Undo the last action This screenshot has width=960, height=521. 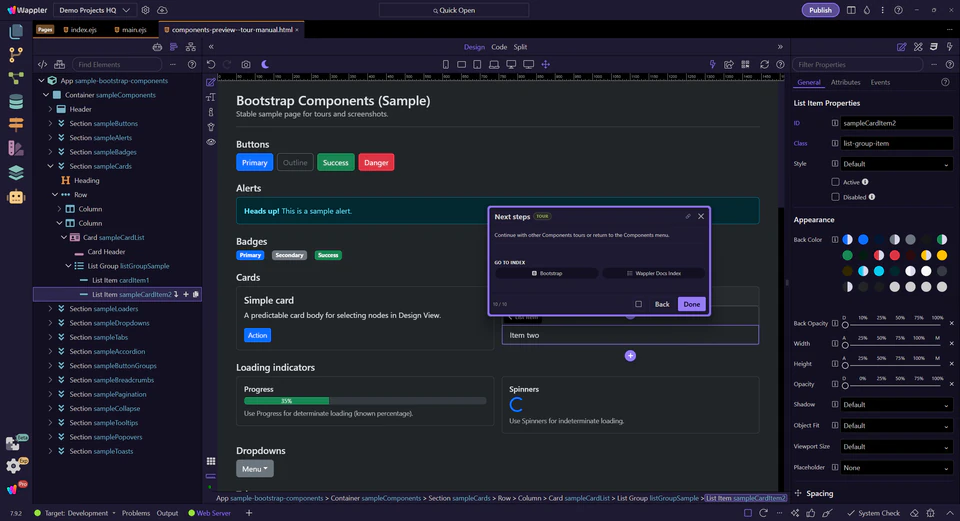click(x=211, y=64)
